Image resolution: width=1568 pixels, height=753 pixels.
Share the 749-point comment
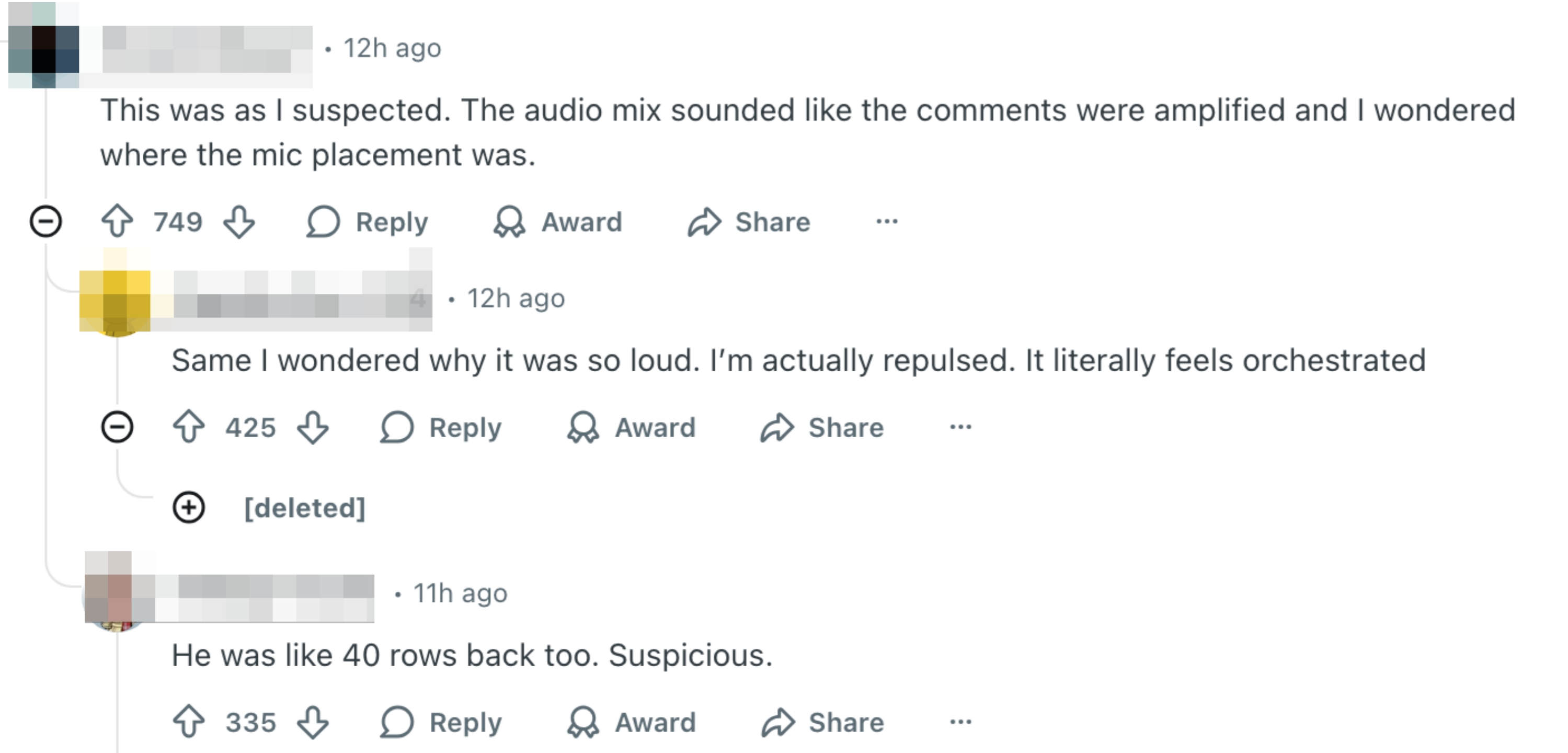point(749,221)
